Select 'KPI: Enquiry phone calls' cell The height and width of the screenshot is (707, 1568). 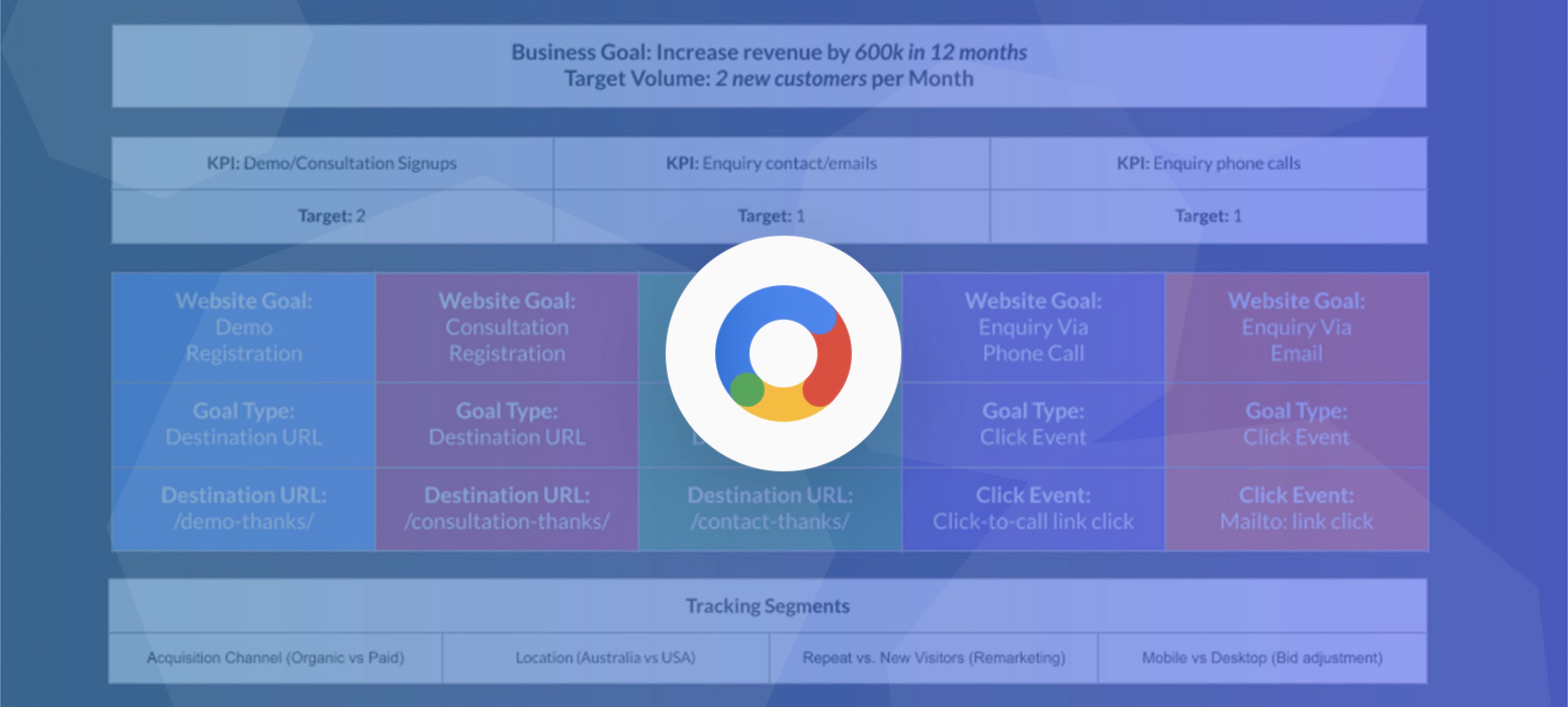coord(1208,163)
